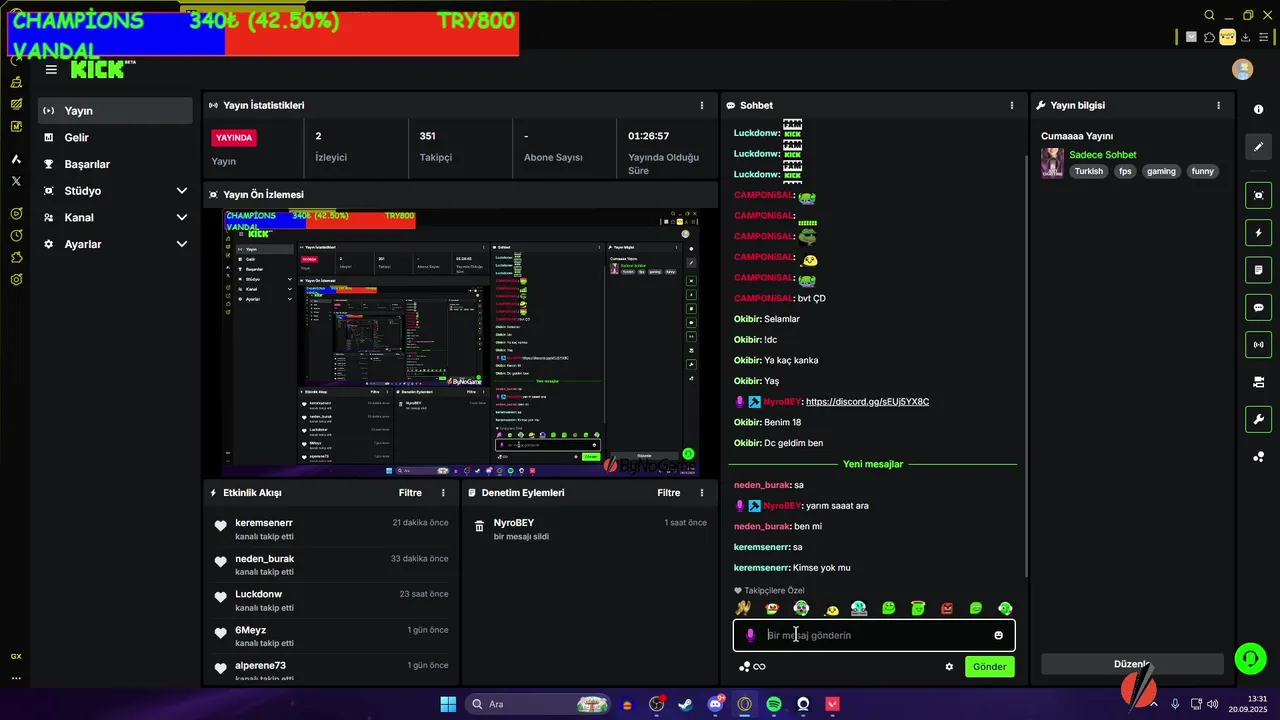
Task: Open Yayın bilgisi panel three-dot menu
Action: point(1218,105)
